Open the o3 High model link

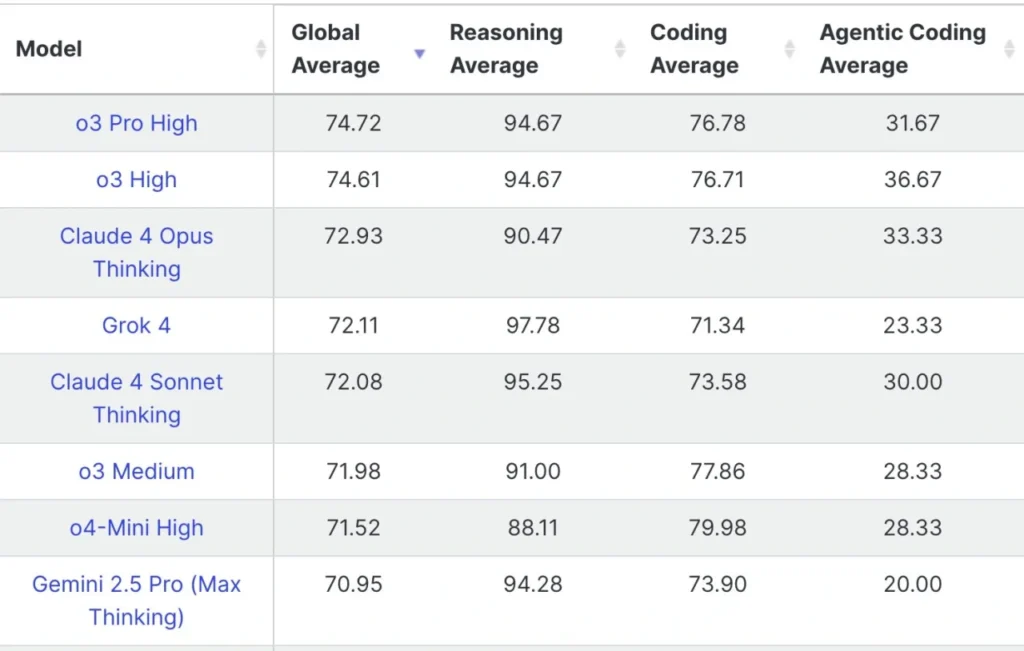[x=136, y=180]
